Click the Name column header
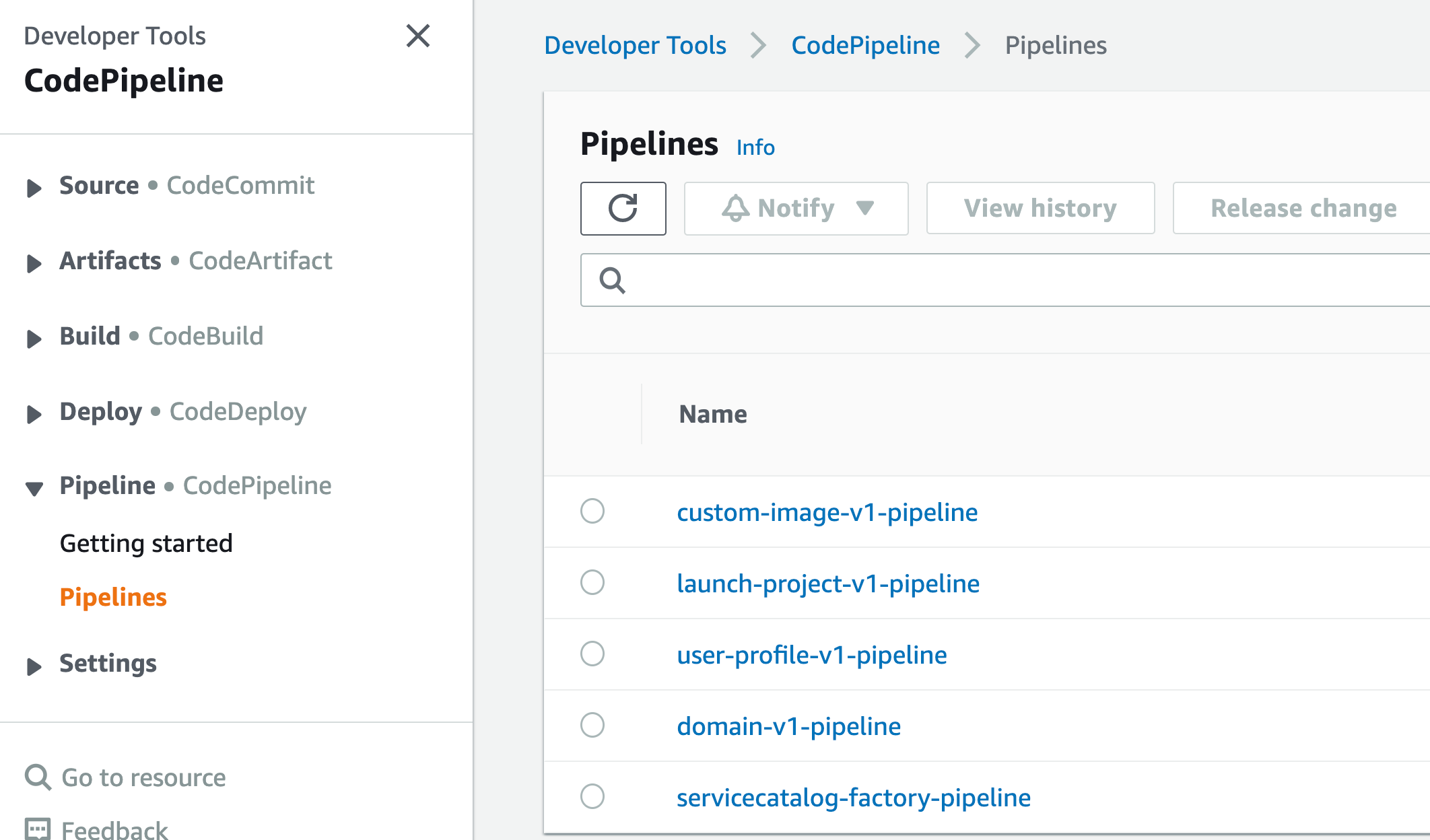 point(713,414)
